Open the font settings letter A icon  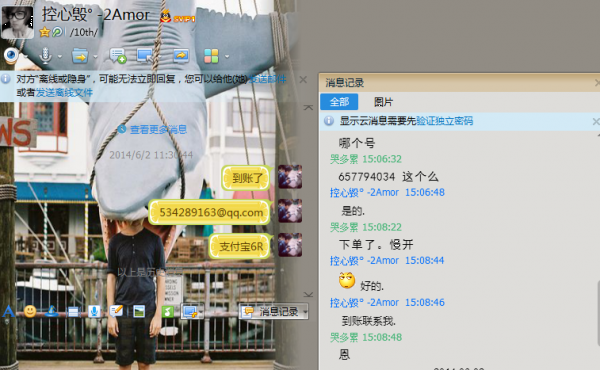click(8, 311)
